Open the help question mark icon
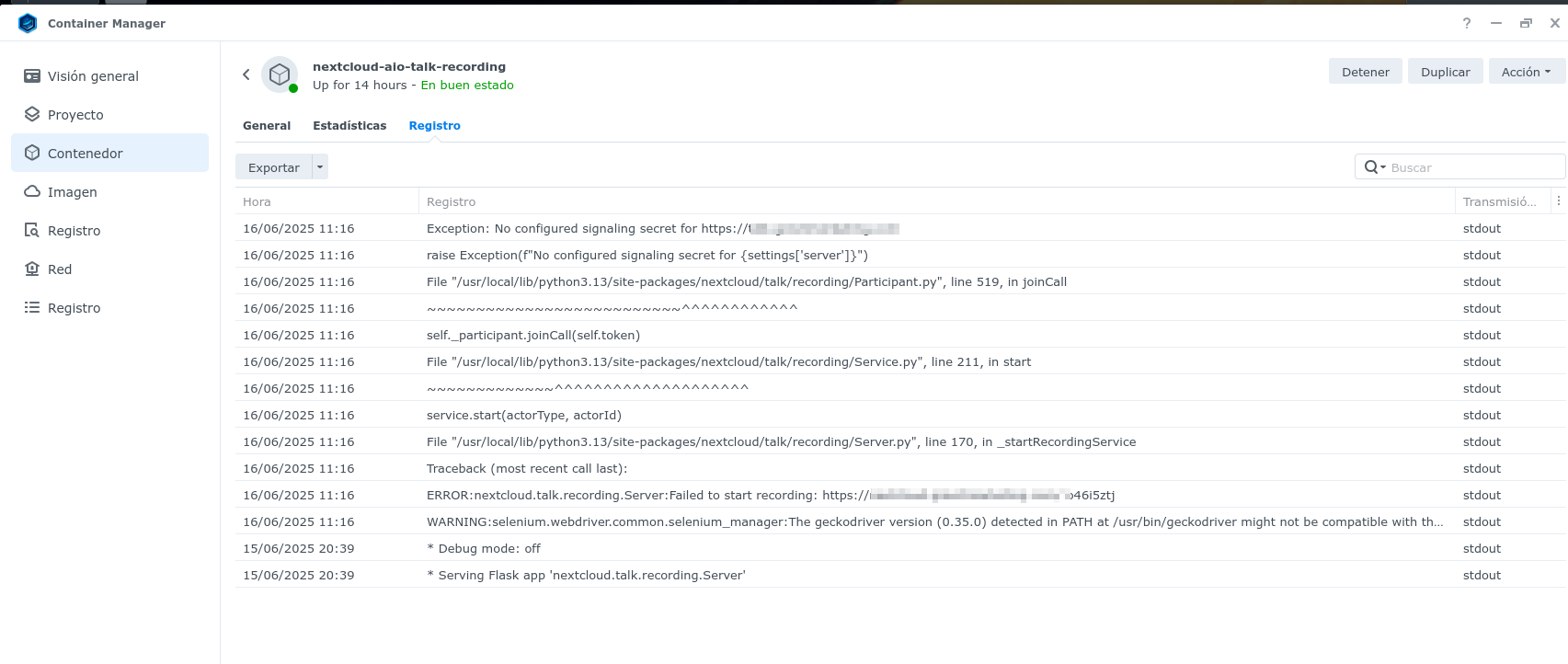The width and height of the screenshot is (1568, 664). 1467,23
